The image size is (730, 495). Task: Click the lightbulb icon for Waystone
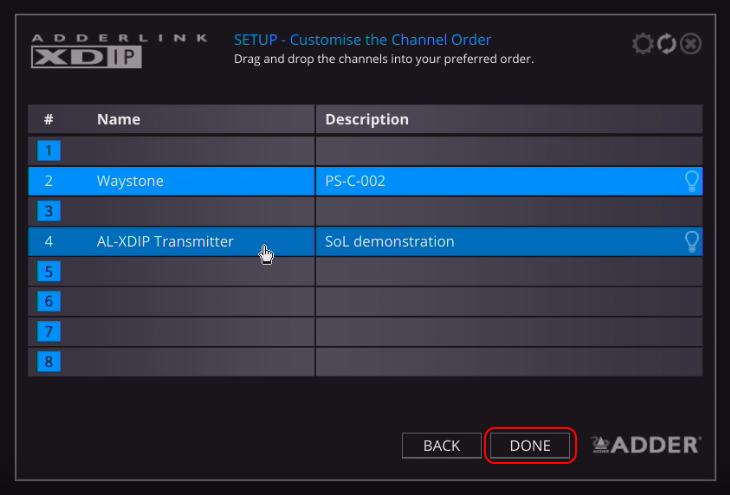(x=691, y=181)
